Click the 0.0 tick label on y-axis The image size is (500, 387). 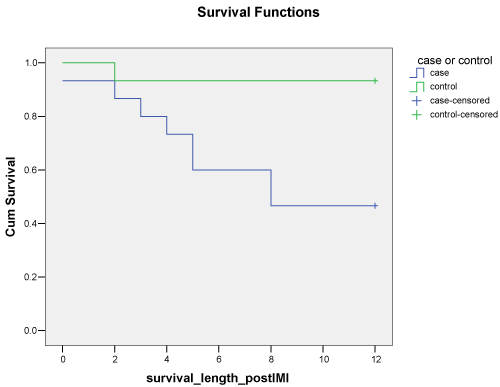(x=30, y=330)
